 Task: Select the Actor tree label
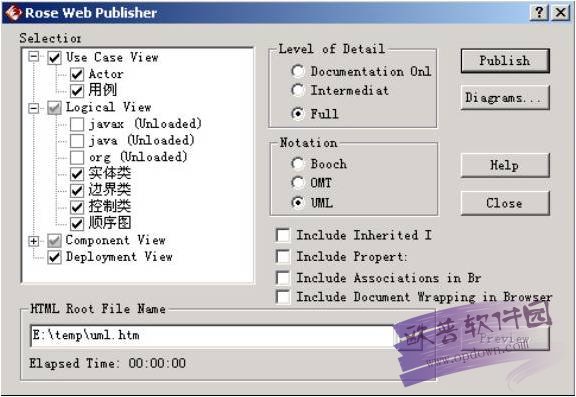106,74
